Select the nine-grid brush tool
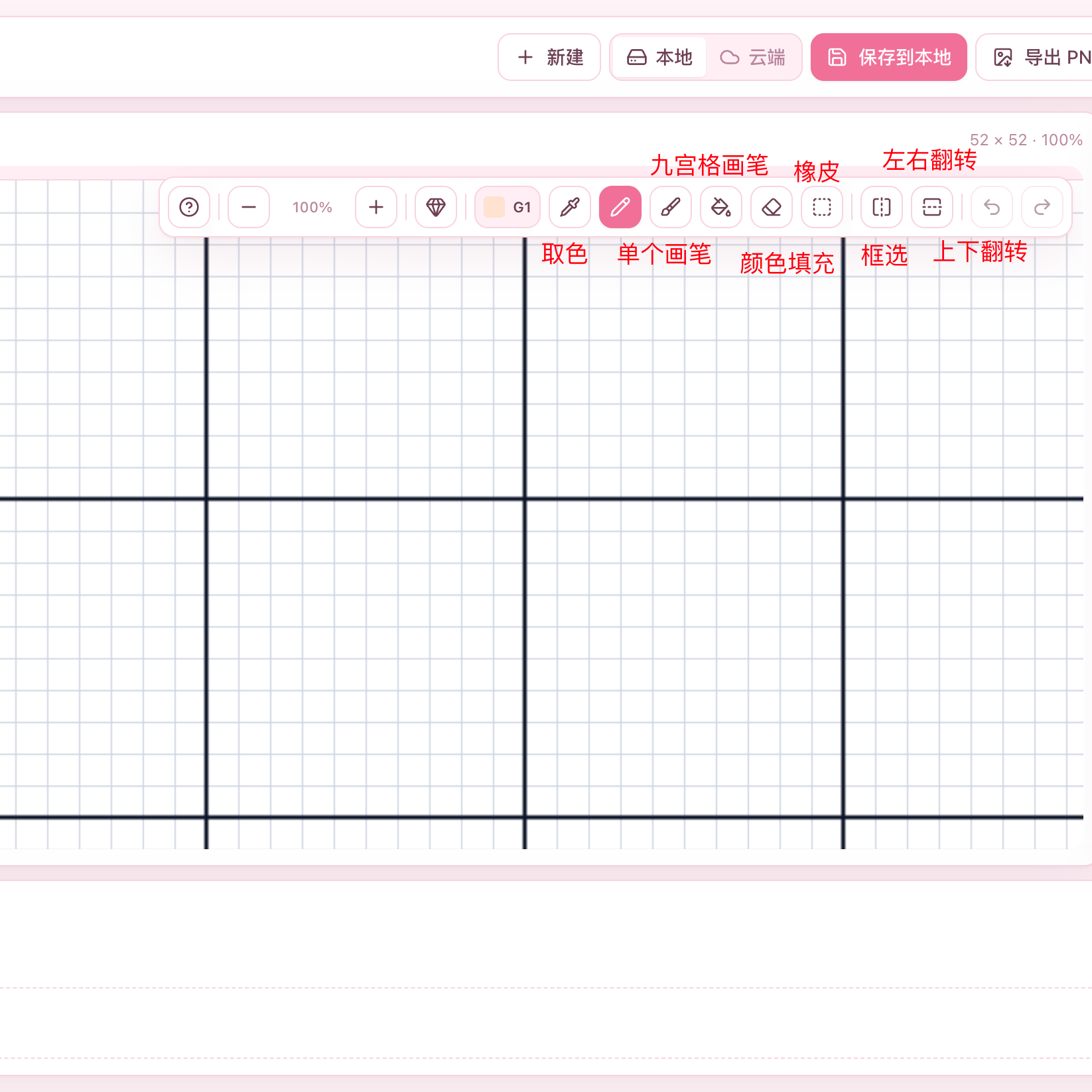 coord(671,207)
